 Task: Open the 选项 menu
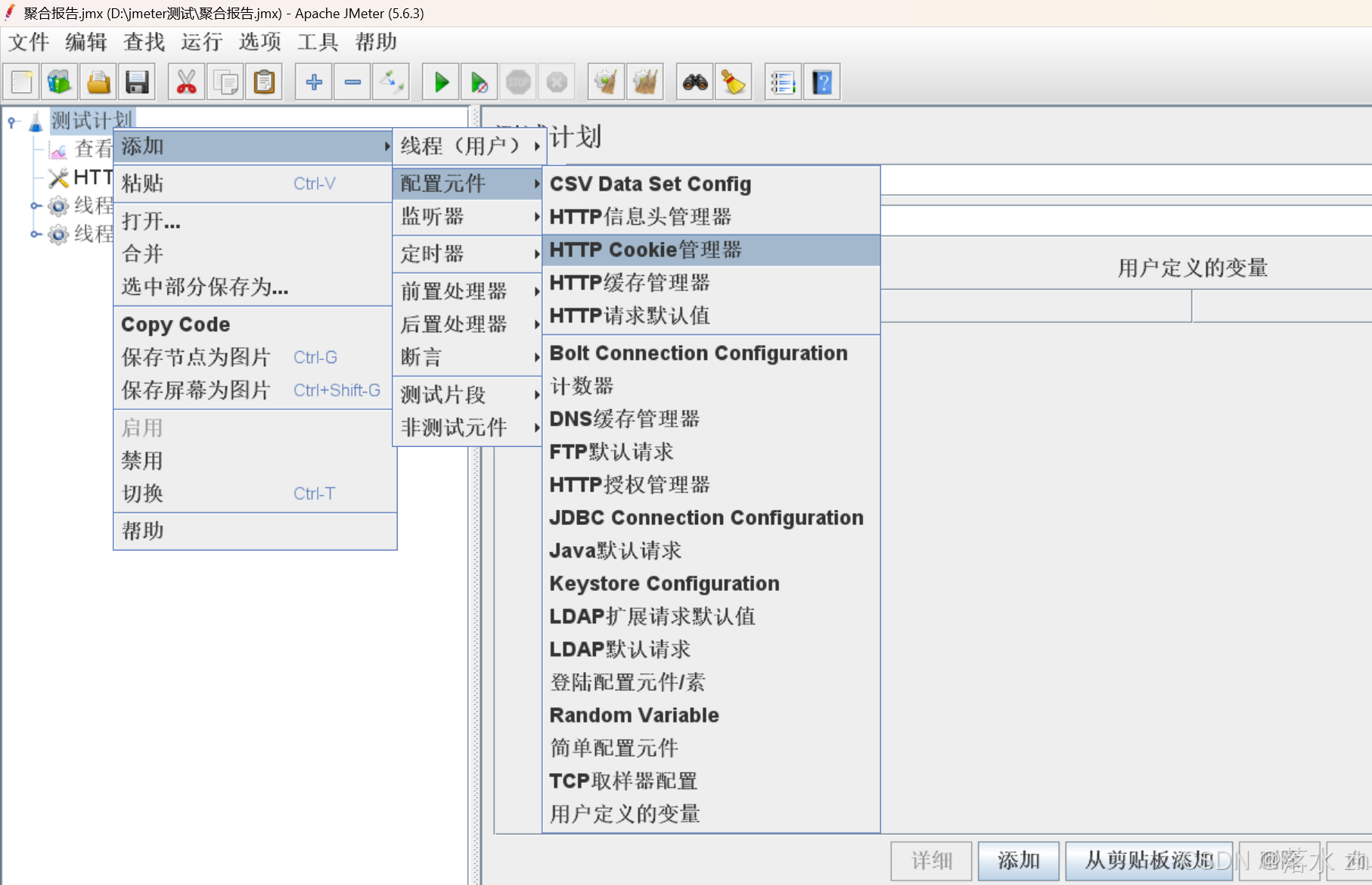point(260,42)
